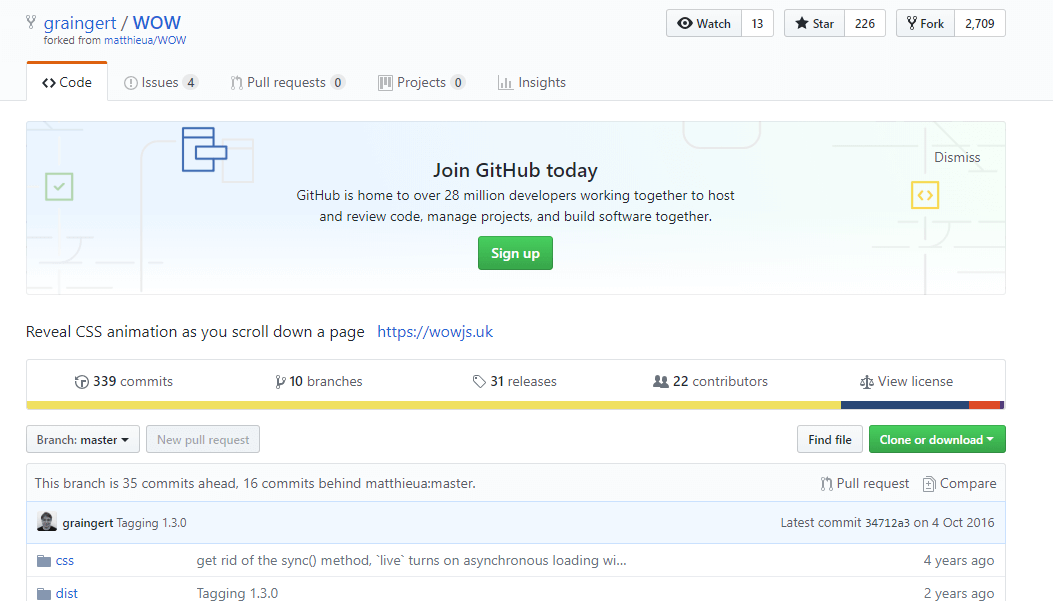The width and height of the screenshot is (1053, 601).
Task: View the 339 commits history
Action: pyautogui.click(x=124, y=381)
